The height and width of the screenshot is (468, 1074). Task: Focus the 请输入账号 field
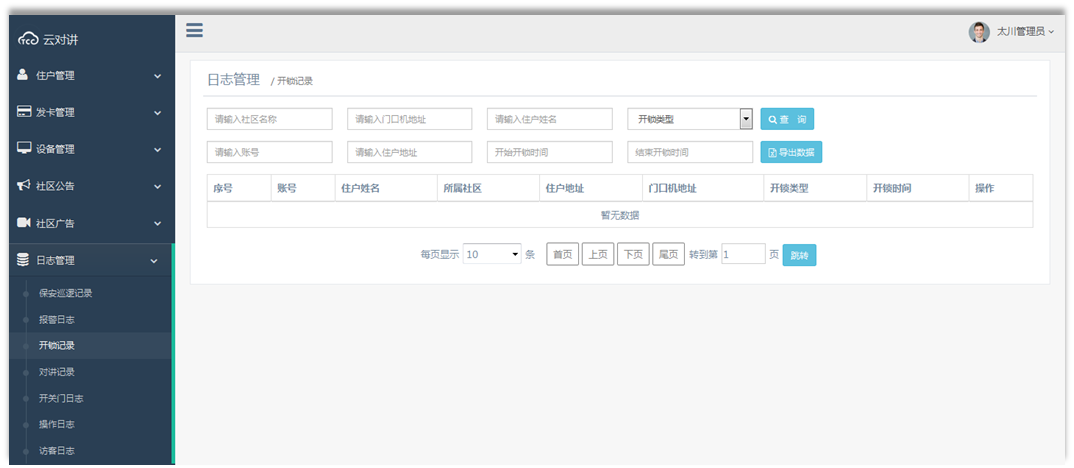[x=269, y=152]
